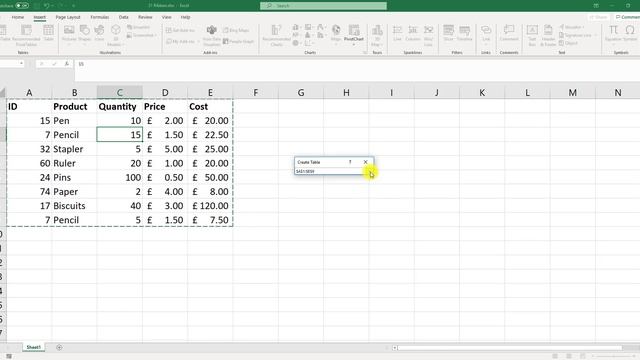The image size is (640, 360).
Task: Click the Create Table range field
Action: coord(329,171)
